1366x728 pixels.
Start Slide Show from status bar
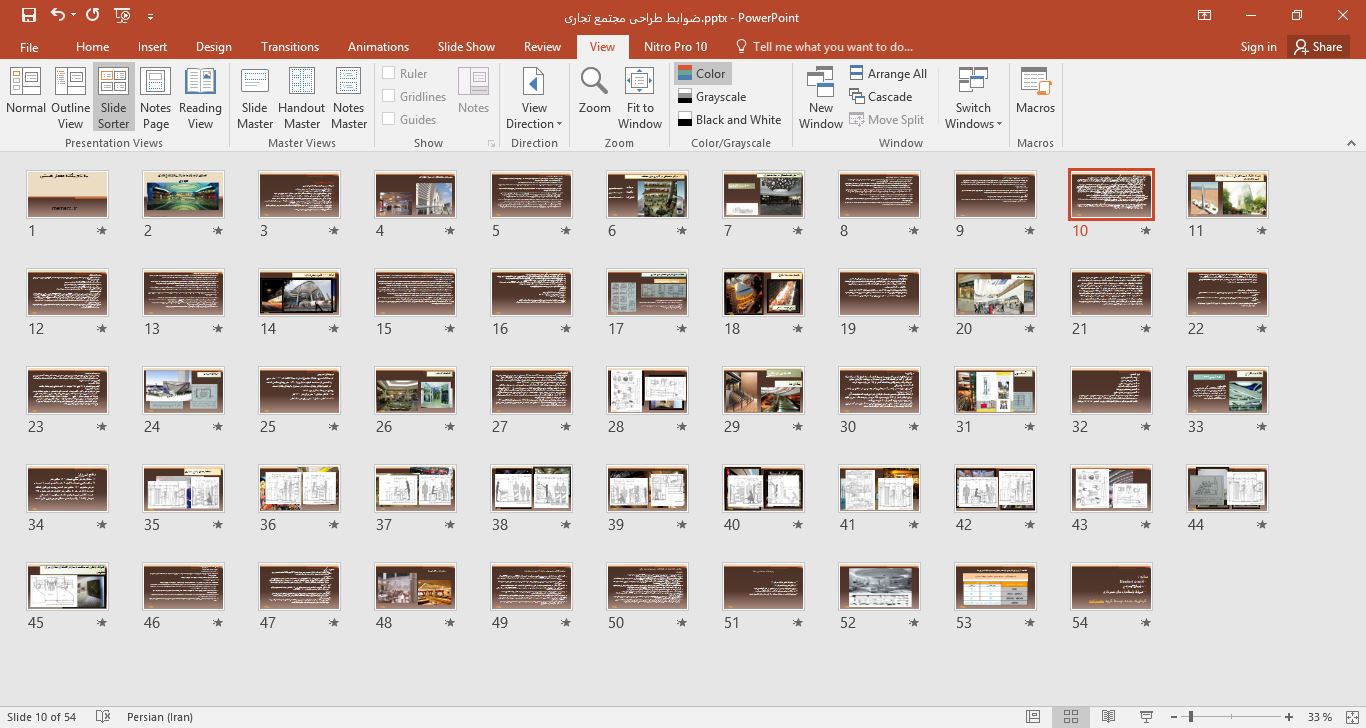pos(1146,716)
